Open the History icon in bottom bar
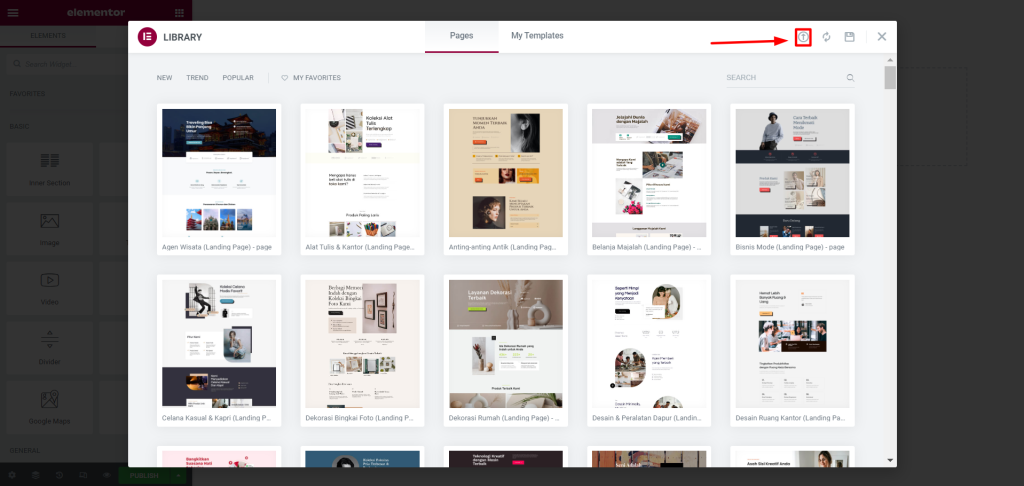 [x=59, y=476]
